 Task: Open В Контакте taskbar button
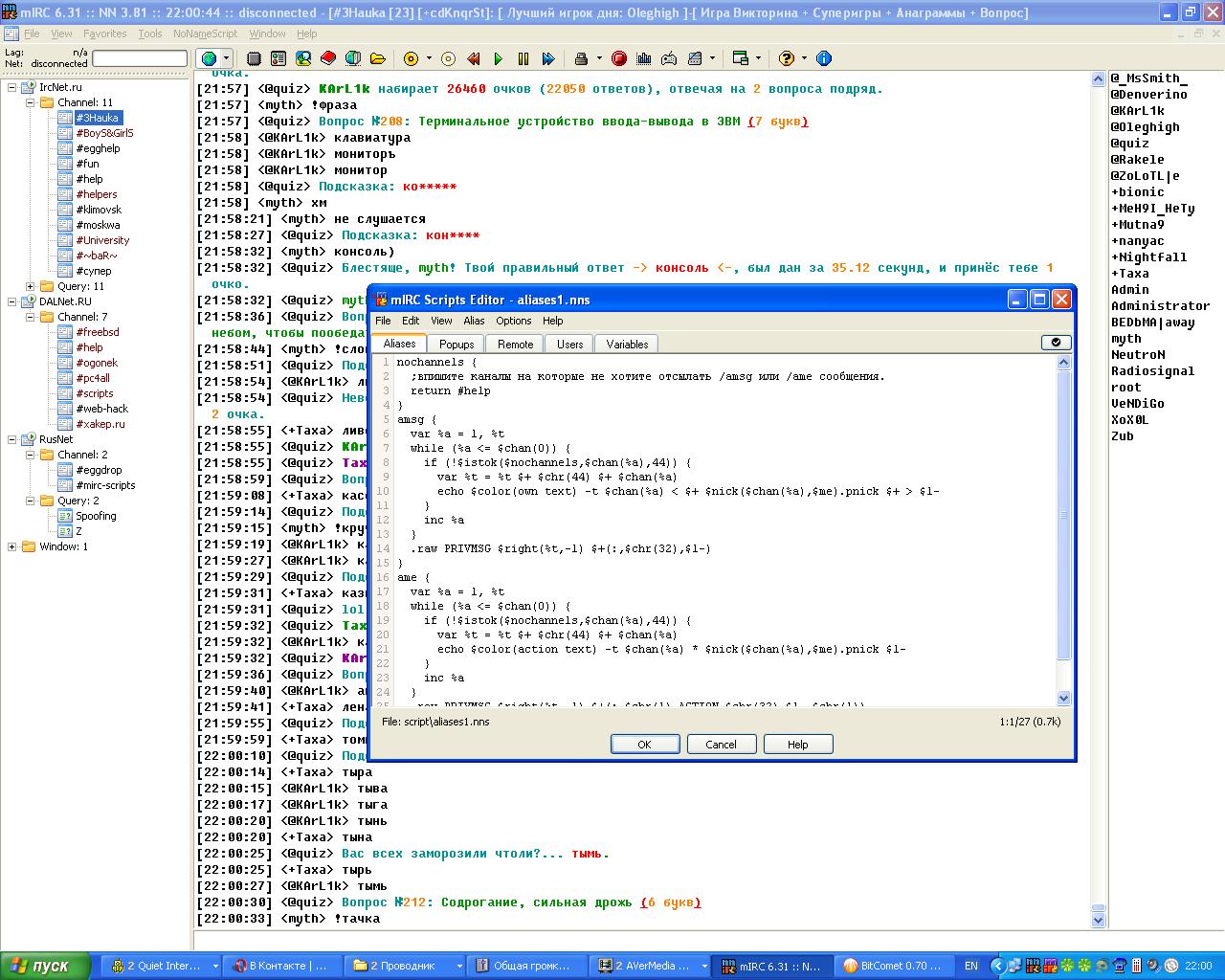tap(282, 966)
